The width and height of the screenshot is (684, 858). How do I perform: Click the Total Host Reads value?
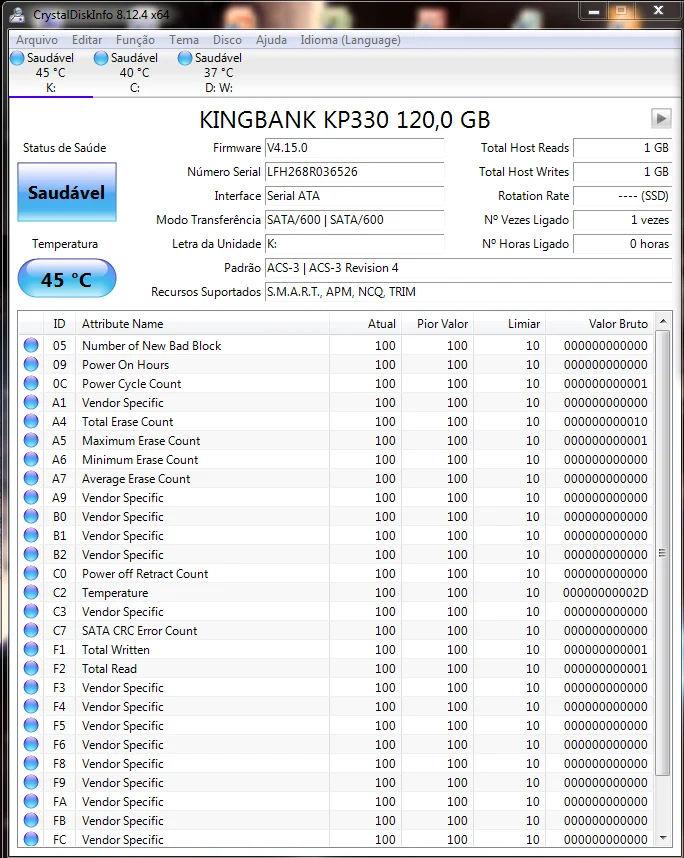click(x=622, y=148)
